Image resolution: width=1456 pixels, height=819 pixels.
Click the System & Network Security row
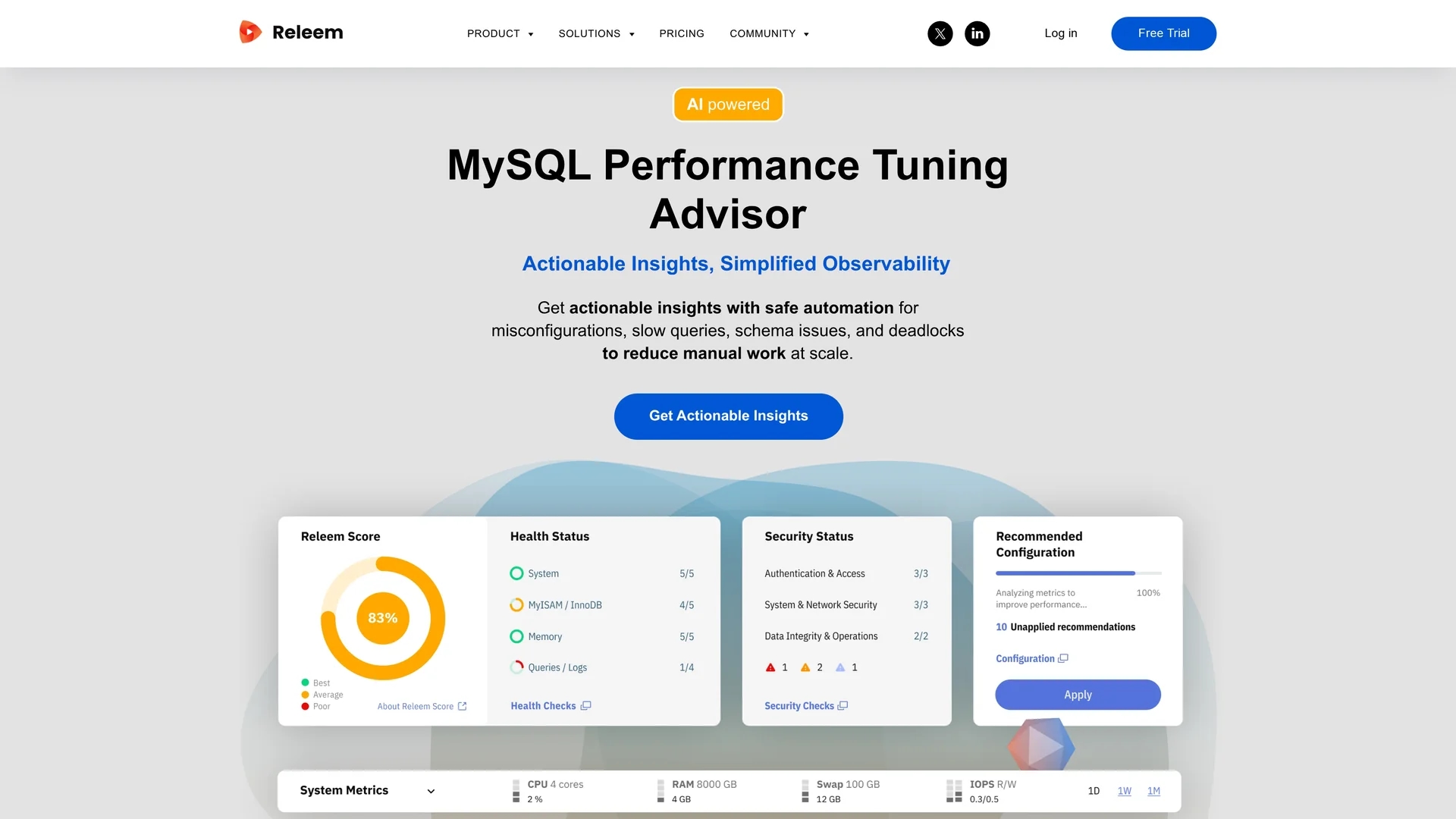[x=846, y=605]
